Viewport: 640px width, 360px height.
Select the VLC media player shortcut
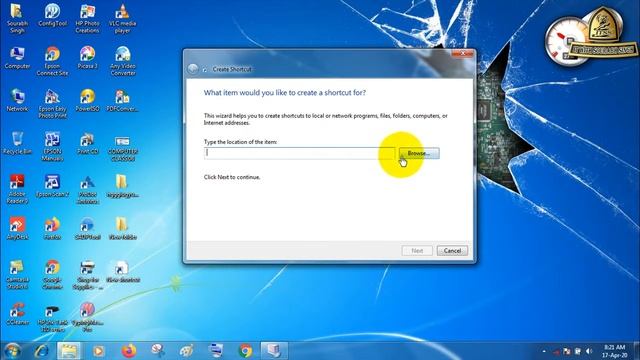tap(122, 18)
